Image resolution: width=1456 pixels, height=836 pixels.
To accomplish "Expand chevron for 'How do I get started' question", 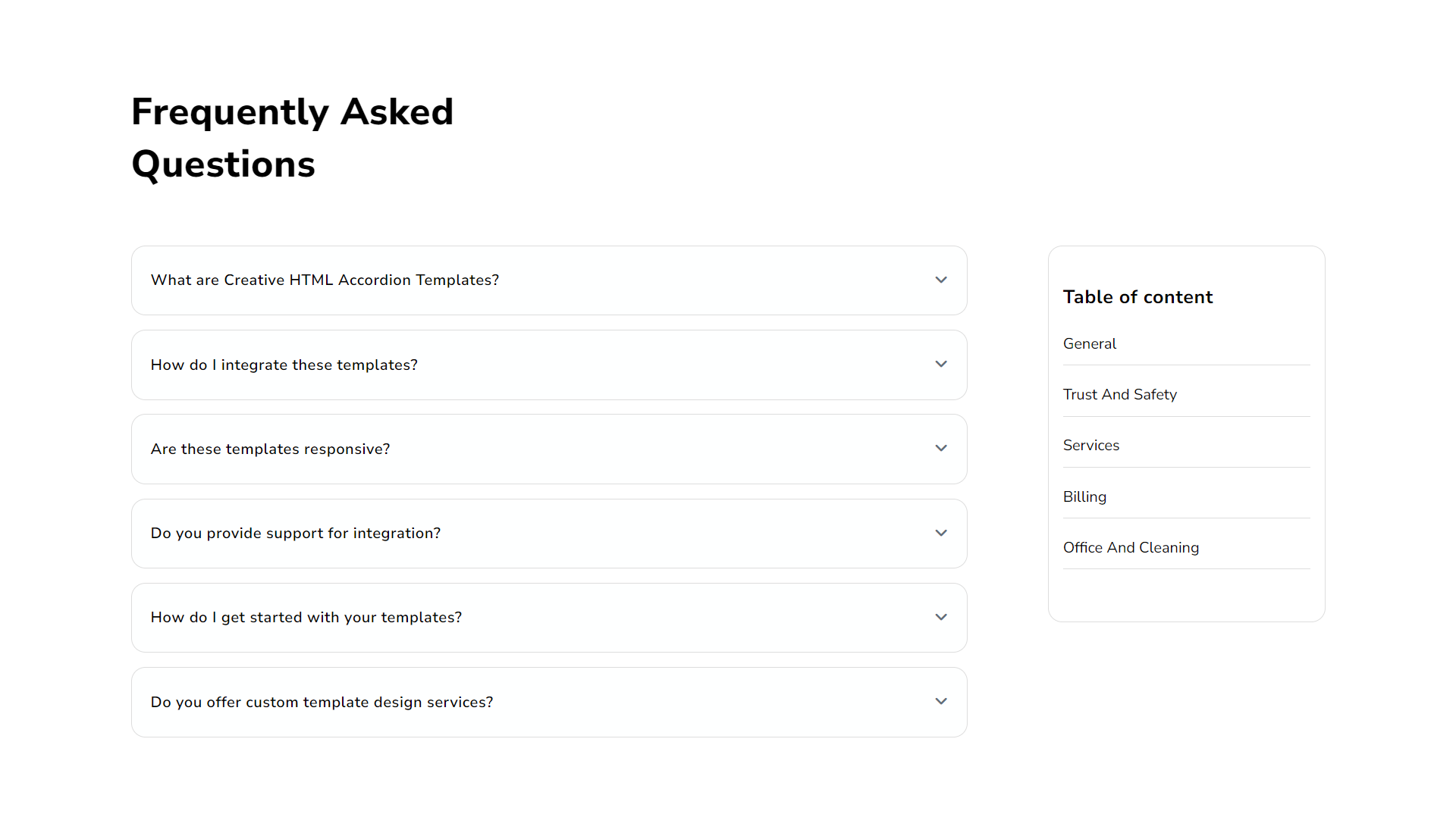I will [x=941, y=617].
